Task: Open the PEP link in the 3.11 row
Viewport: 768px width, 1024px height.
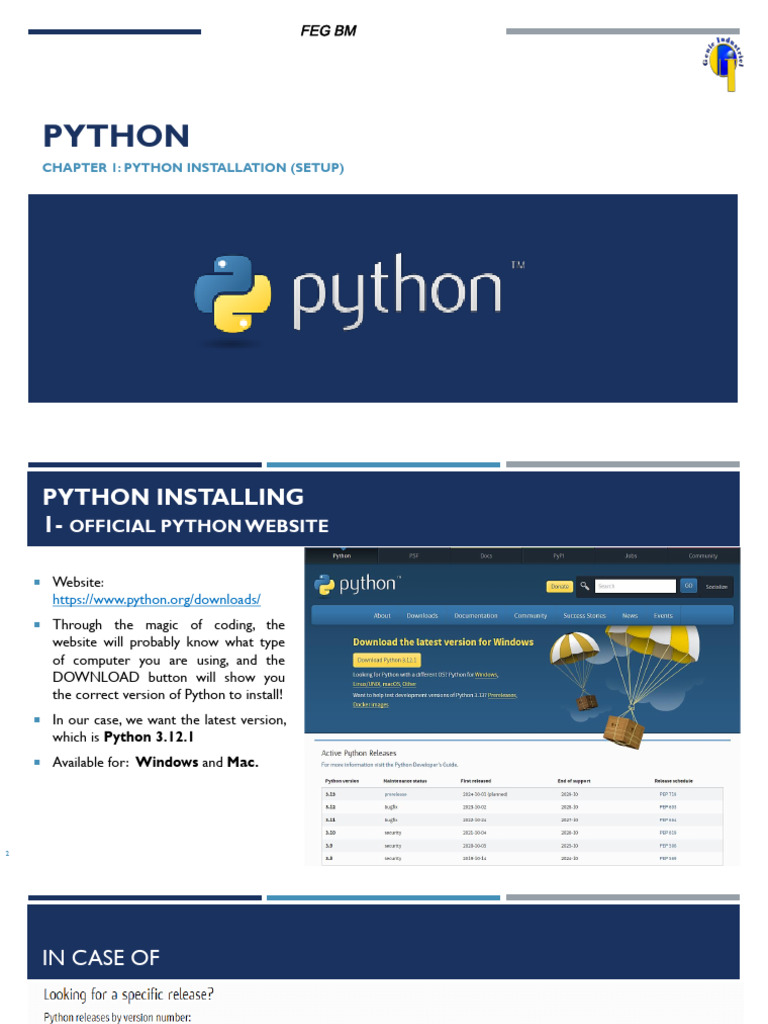Action: click(667, 820)
